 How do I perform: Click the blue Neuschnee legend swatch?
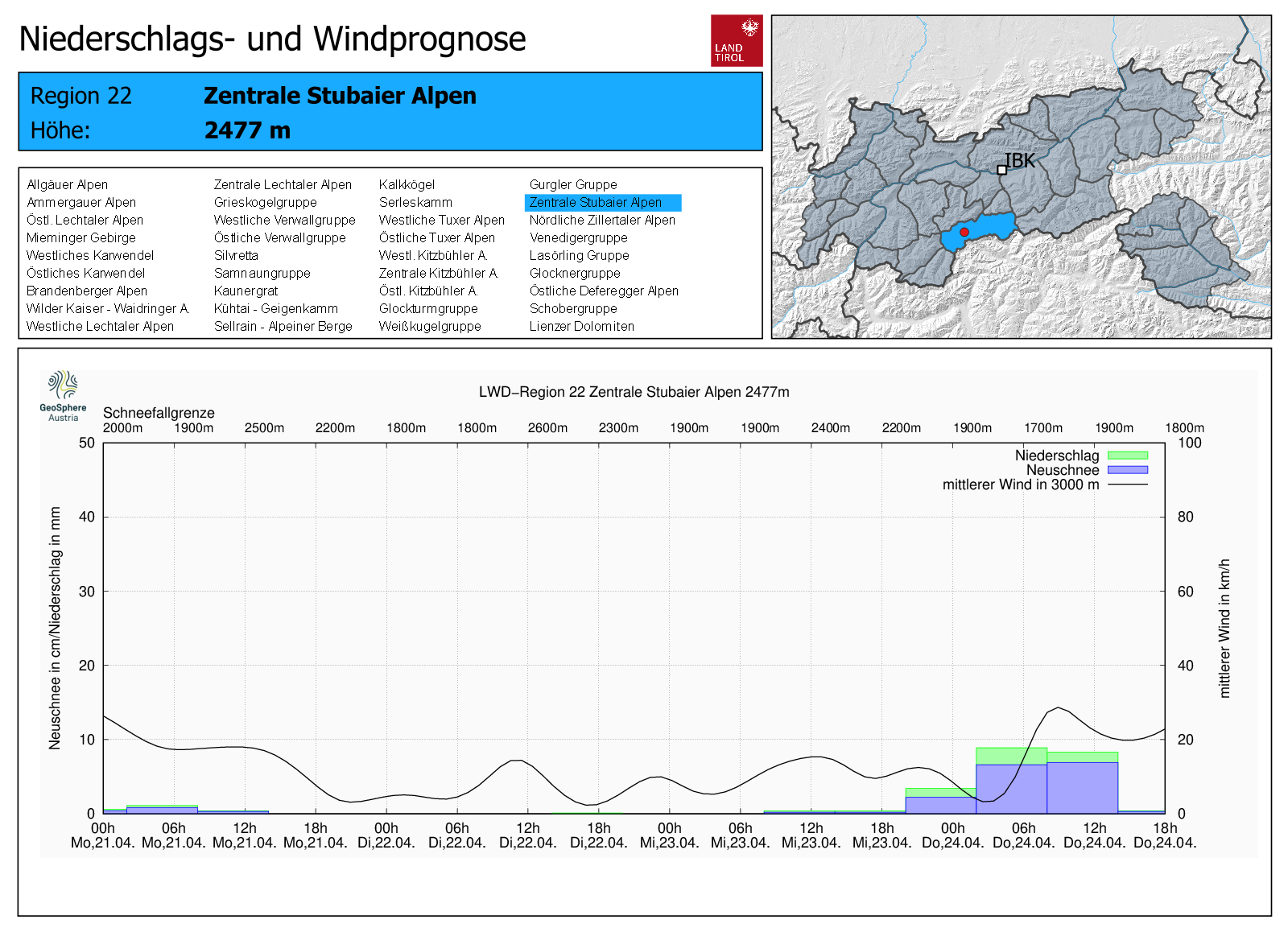[x=1127, y=470]
